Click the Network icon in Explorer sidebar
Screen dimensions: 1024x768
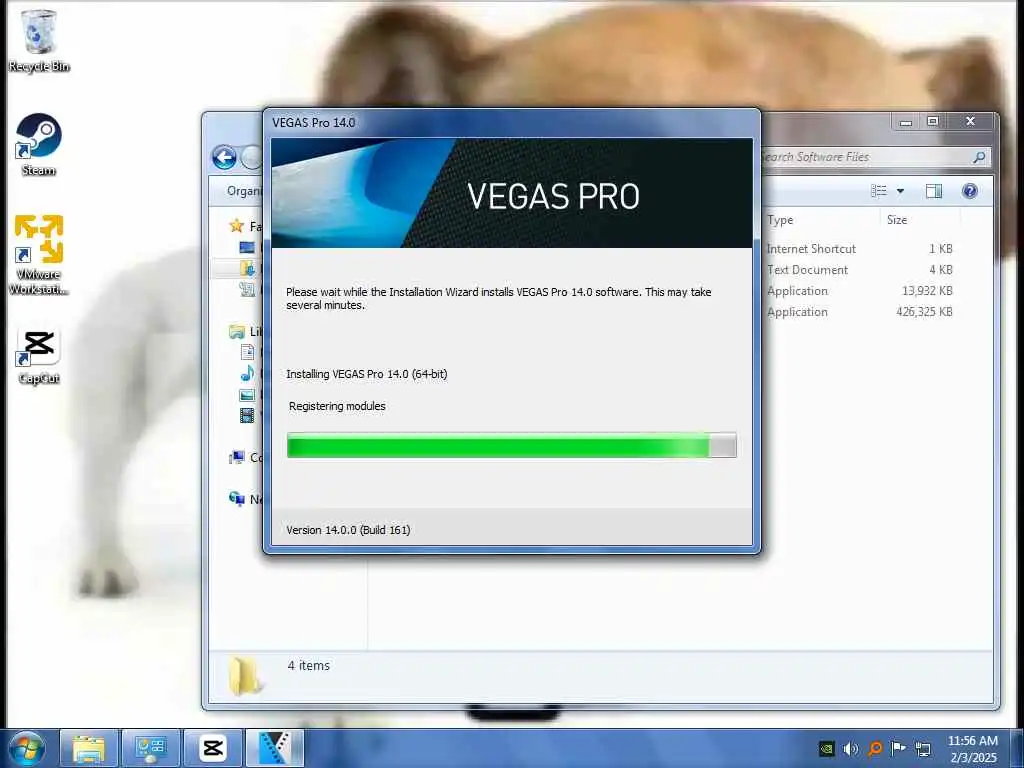coord(236,500)
